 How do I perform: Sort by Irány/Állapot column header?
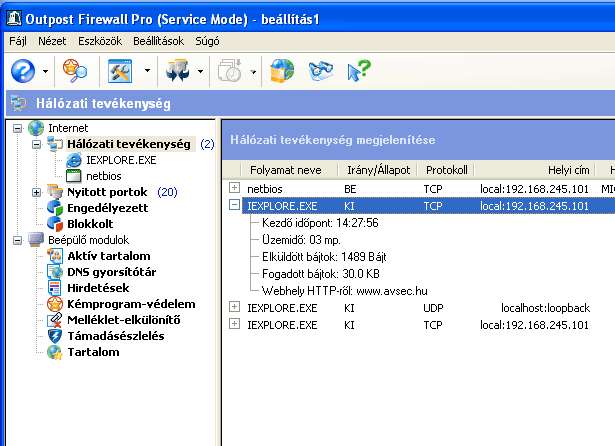point(378,170)
